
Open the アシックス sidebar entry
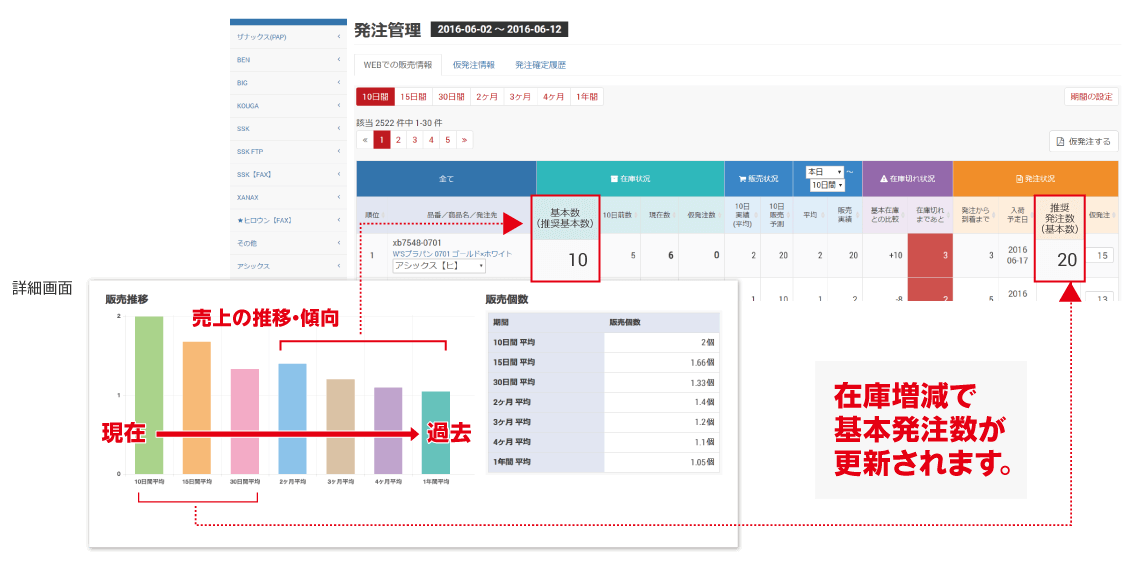[289, 266]
